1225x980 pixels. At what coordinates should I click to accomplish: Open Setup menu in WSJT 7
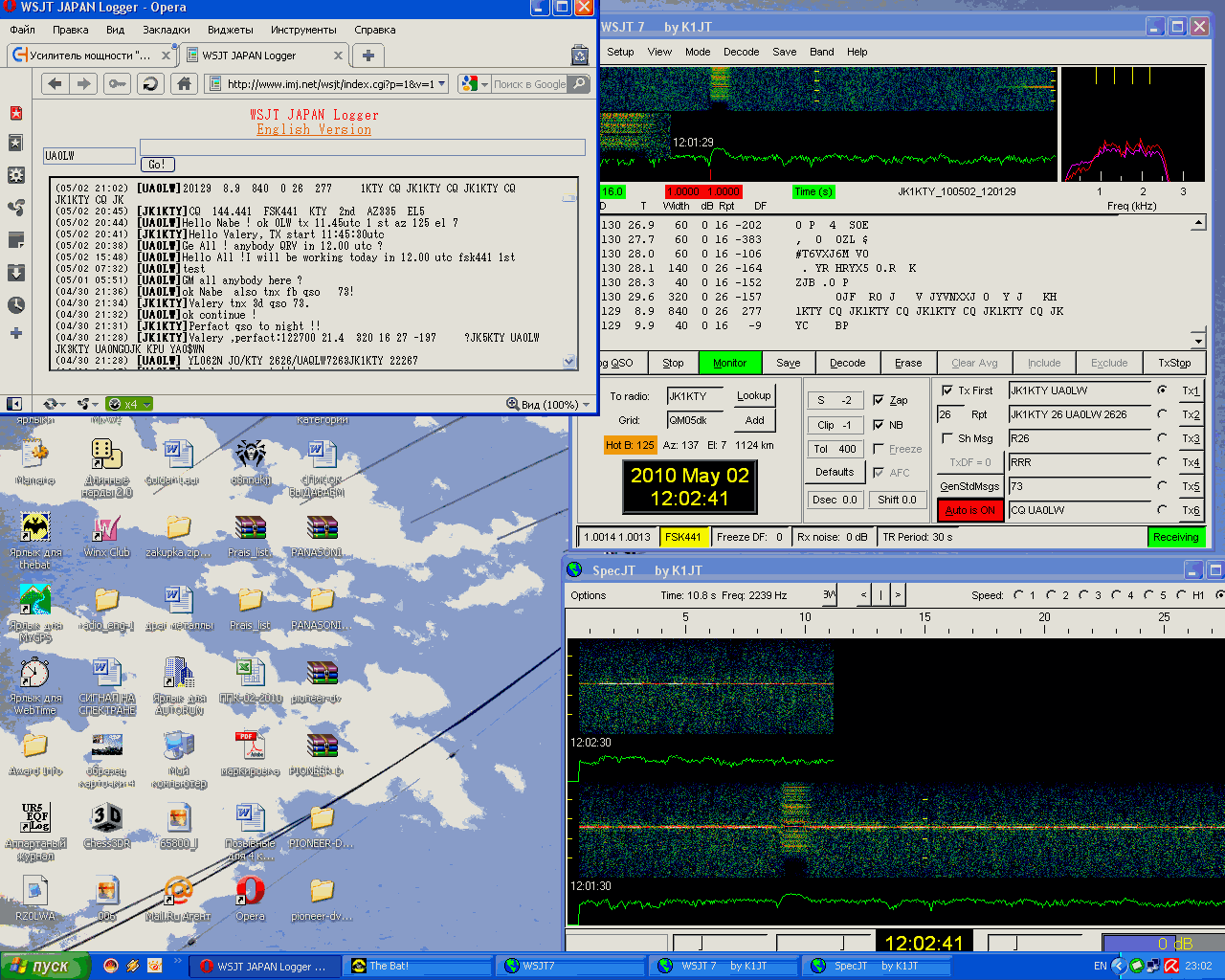pyautogui.click(x=620, y=52)
